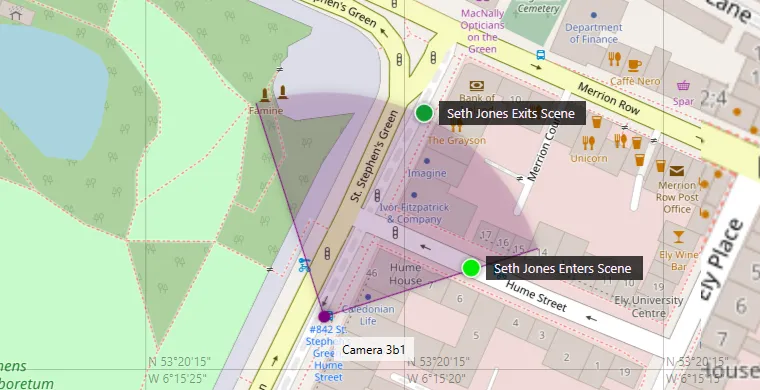Click the 'Camera 3b1' tooltip label
This screenshot has height=390, width=760.
coord(374,350)
